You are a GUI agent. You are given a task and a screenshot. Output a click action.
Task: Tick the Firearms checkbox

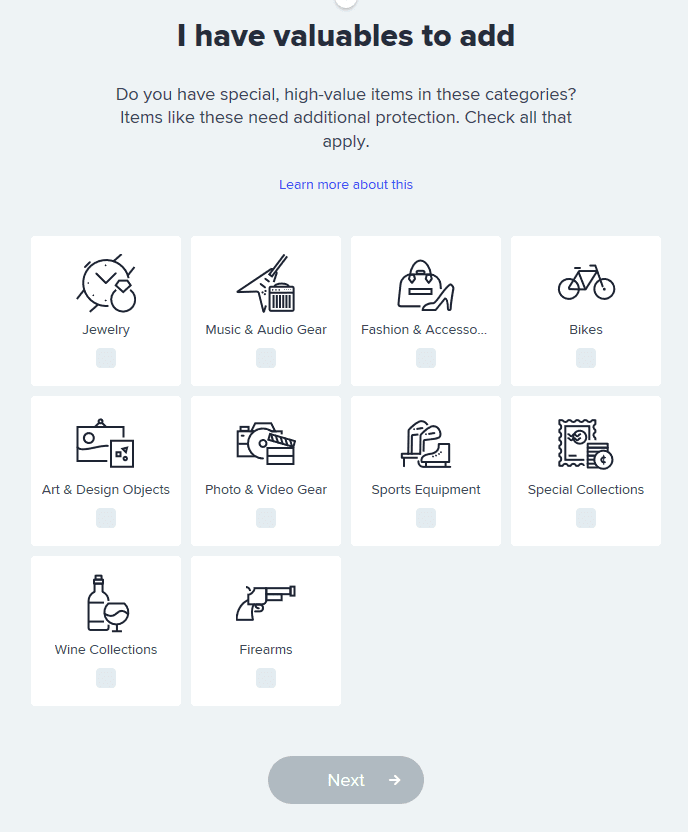pyautogui.click(x=266, y=678)
